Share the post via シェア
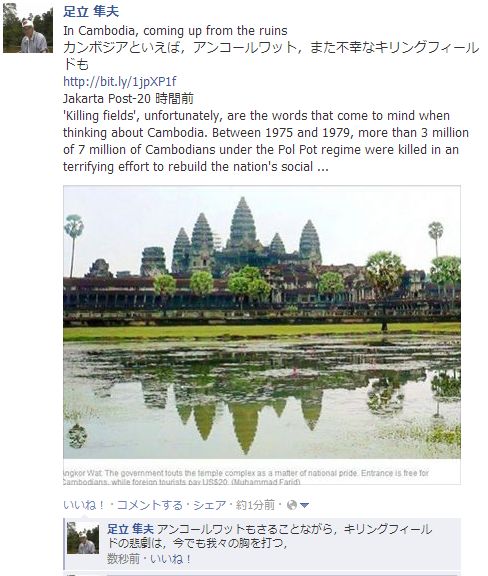 pos(209,505)
